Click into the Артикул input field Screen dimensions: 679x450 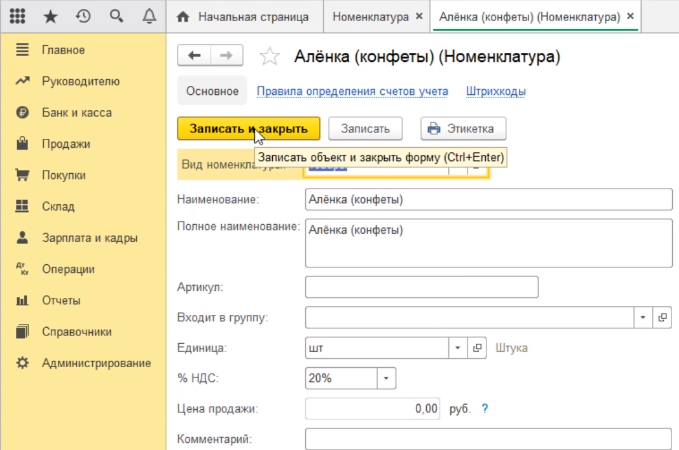pos(421,288)
